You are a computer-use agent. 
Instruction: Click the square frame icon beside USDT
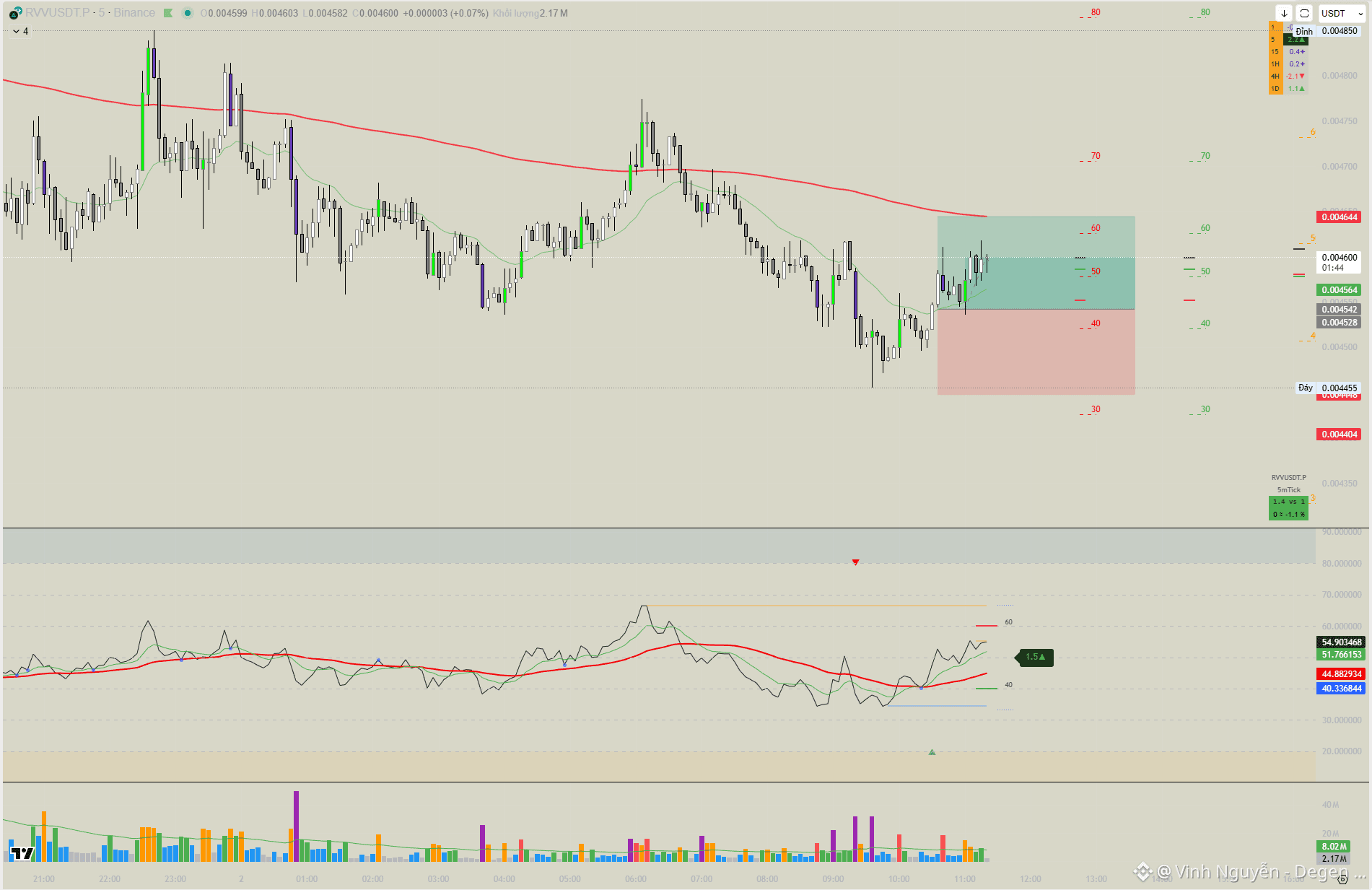pos(1304,13)
